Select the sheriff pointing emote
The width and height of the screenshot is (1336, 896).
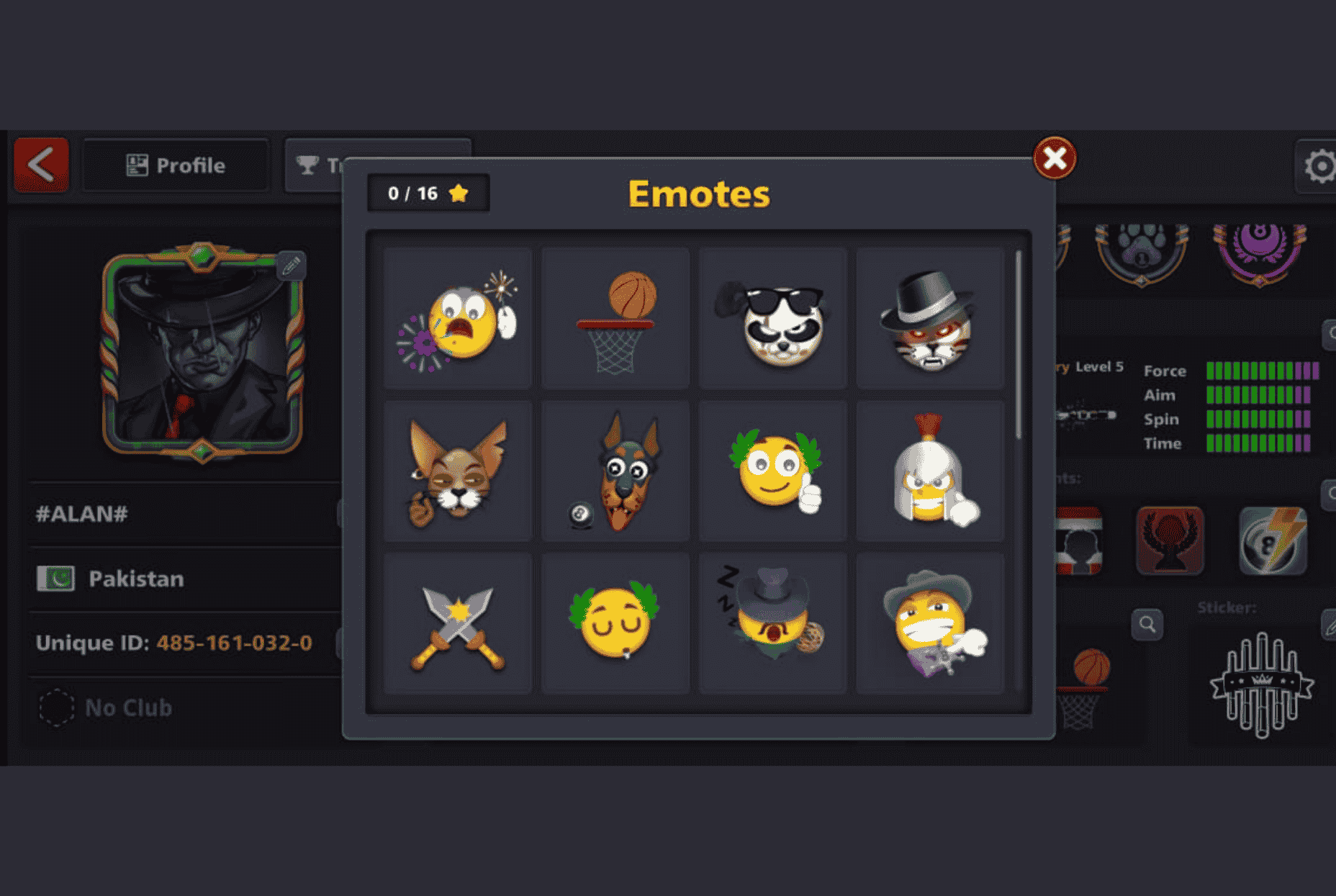(x=930, y=623)
